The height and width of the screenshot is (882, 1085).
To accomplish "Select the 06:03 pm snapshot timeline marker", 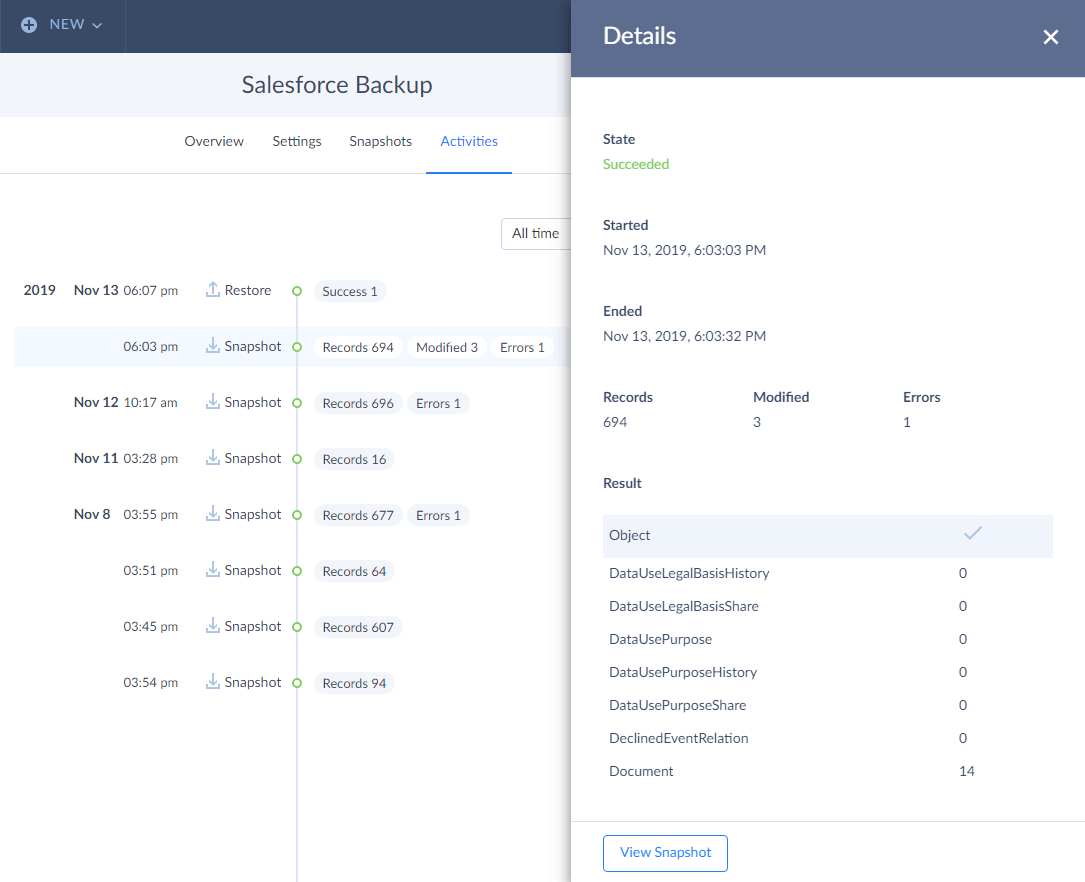I will tap(297, 347).
